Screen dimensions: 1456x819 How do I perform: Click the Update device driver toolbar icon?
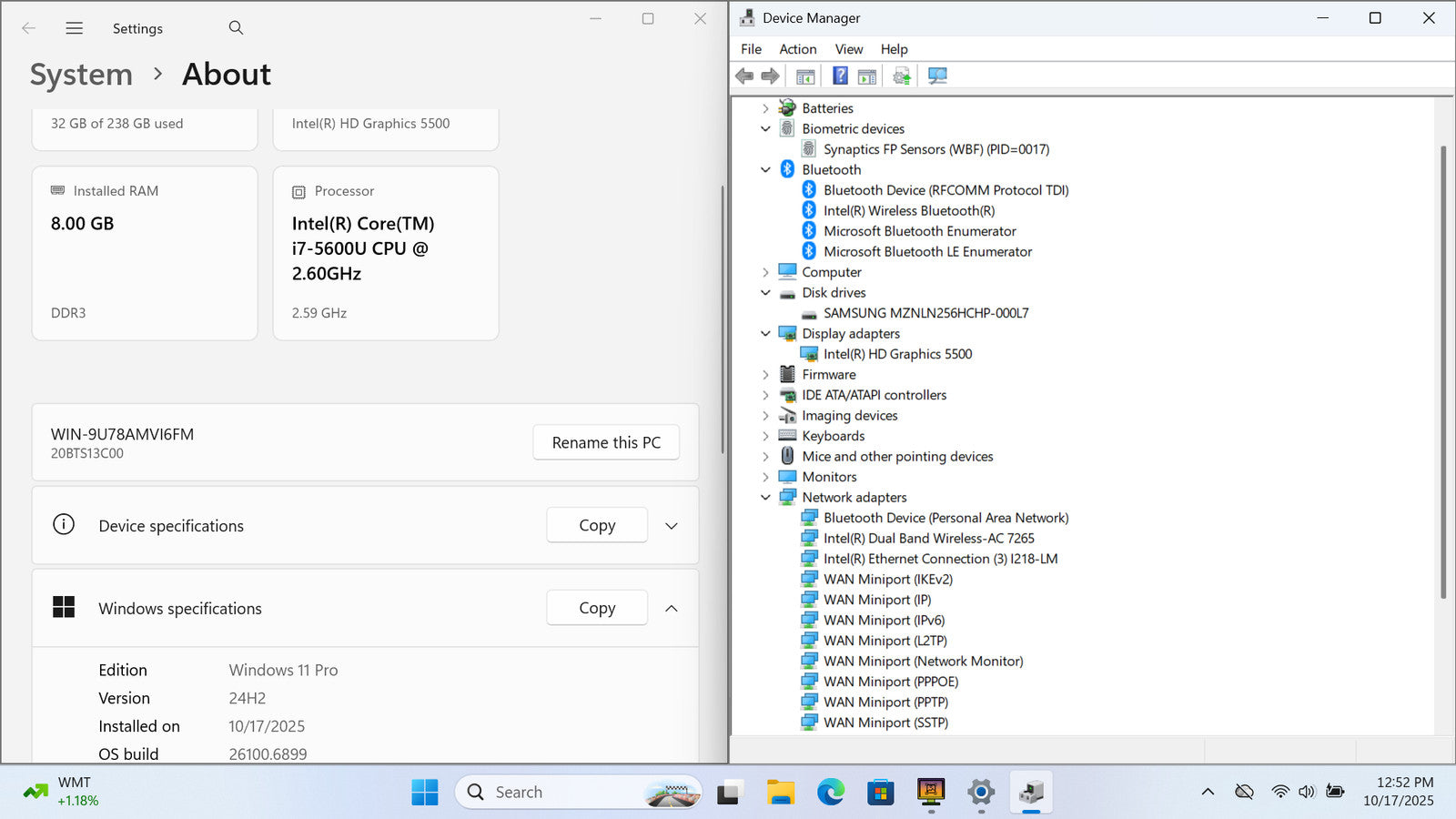click(902, 76)
